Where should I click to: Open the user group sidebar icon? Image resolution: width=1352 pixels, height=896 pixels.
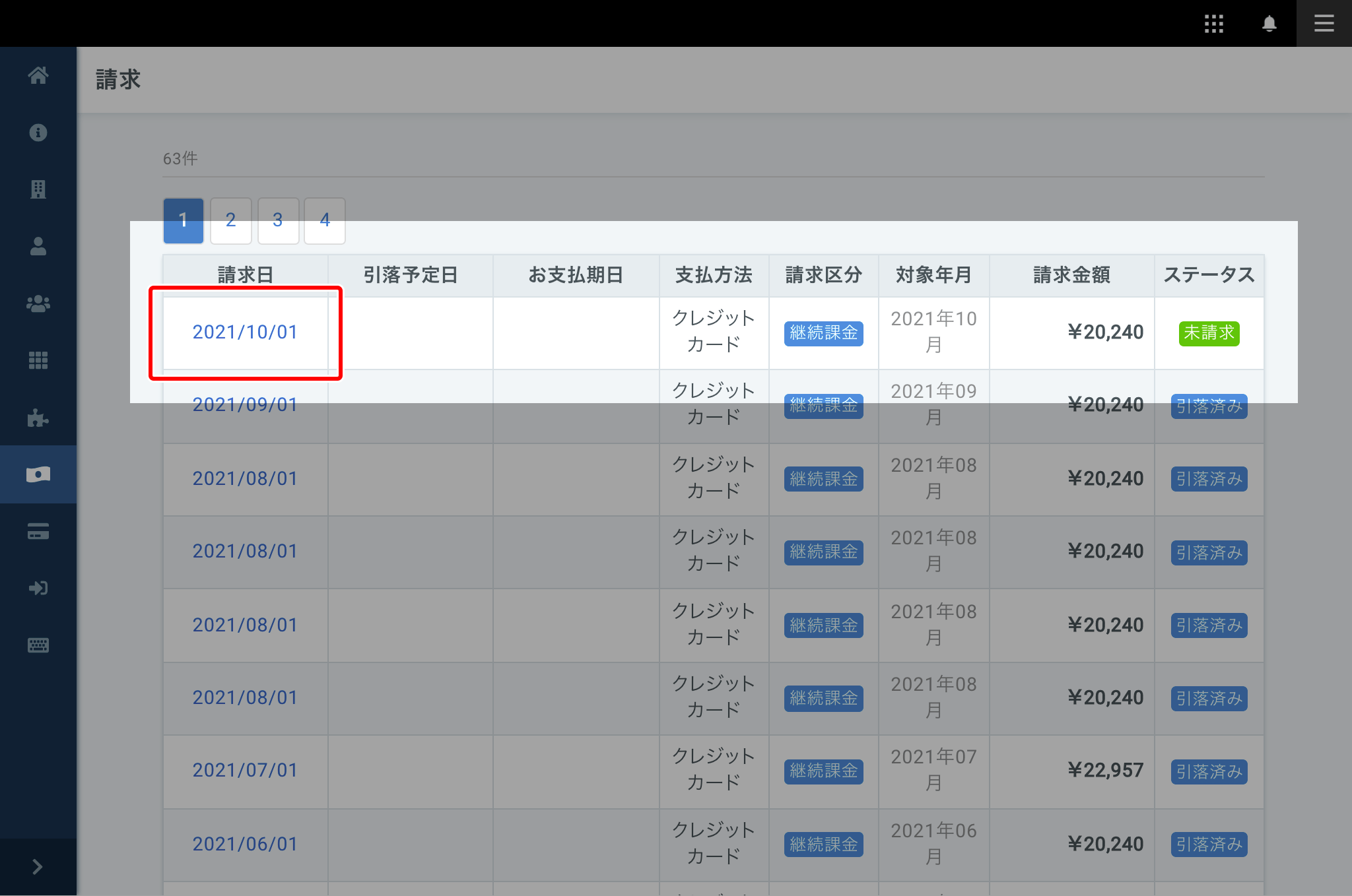pyautogui.click(x=38, y=304)
